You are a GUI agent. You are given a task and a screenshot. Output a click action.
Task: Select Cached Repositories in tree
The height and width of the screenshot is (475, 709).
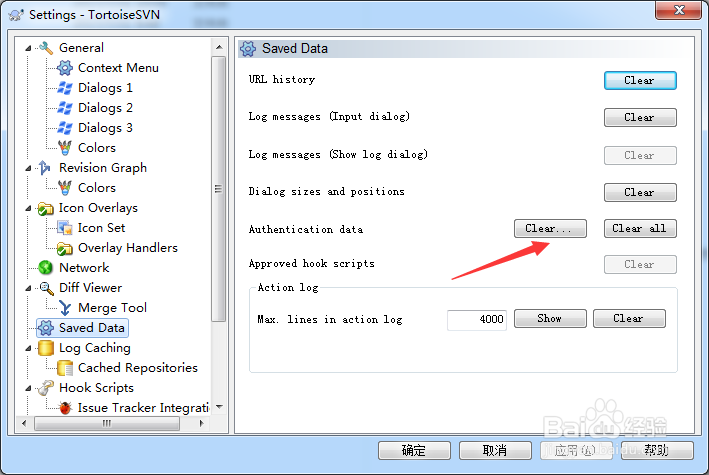pos(137,368)
